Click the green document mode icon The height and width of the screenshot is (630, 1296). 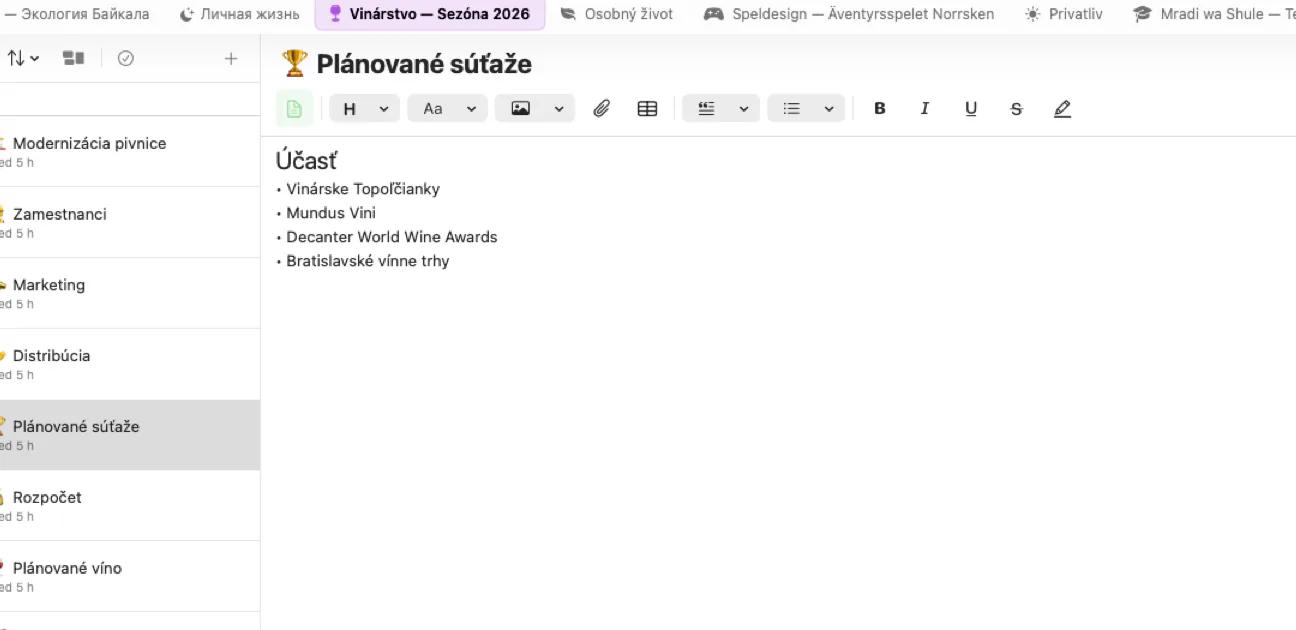click(x=294, y=109)
